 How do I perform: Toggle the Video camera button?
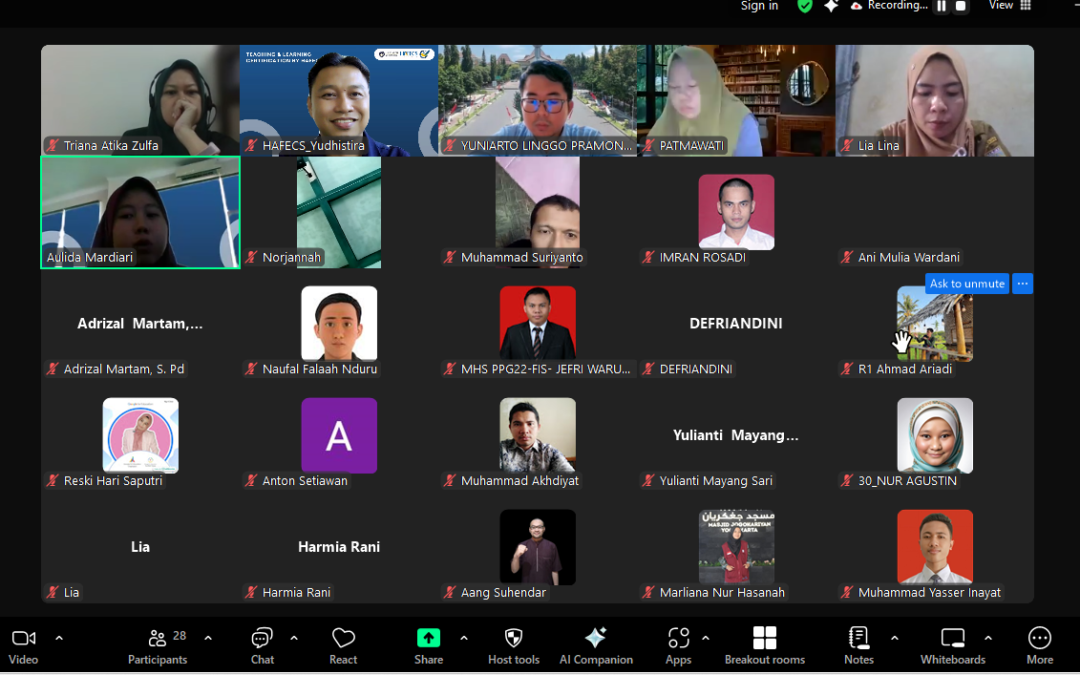click(x=23, y=646)
